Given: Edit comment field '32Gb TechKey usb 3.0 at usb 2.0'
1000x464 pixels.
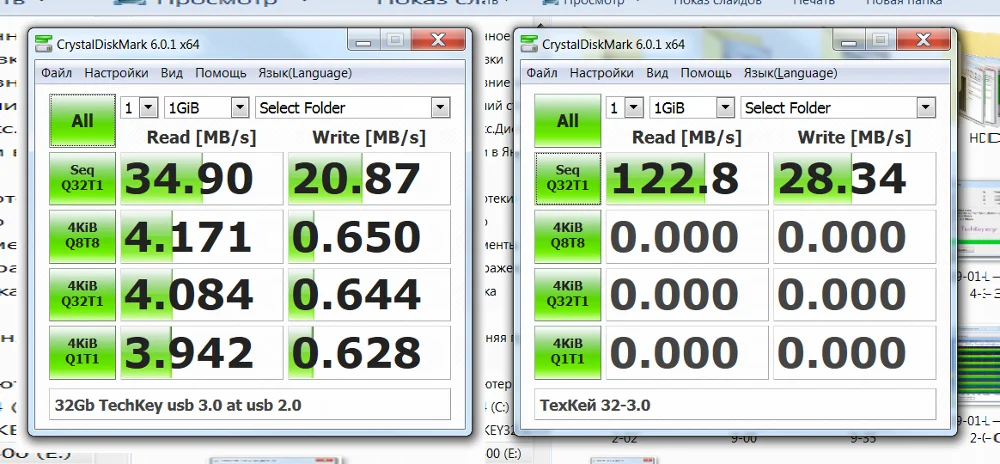Looking at the screenshot, I should pos(250,405).
